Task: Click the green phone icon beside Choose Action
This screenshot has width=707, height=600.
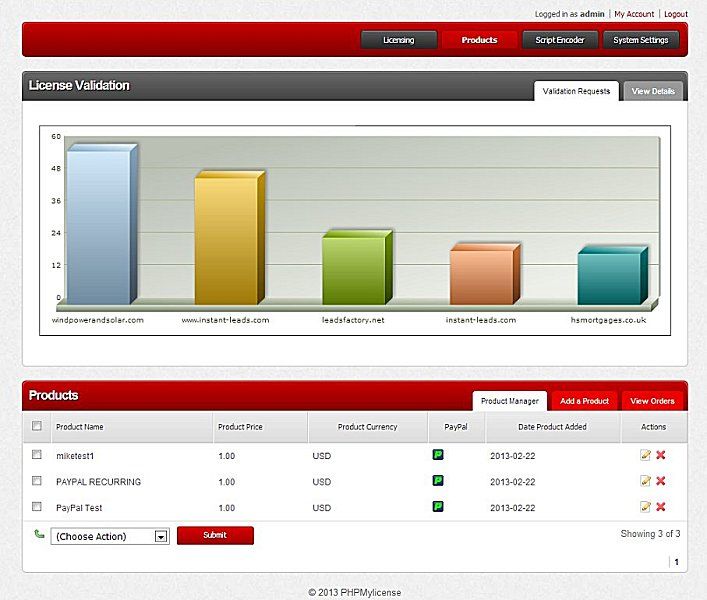Action: 39,534
